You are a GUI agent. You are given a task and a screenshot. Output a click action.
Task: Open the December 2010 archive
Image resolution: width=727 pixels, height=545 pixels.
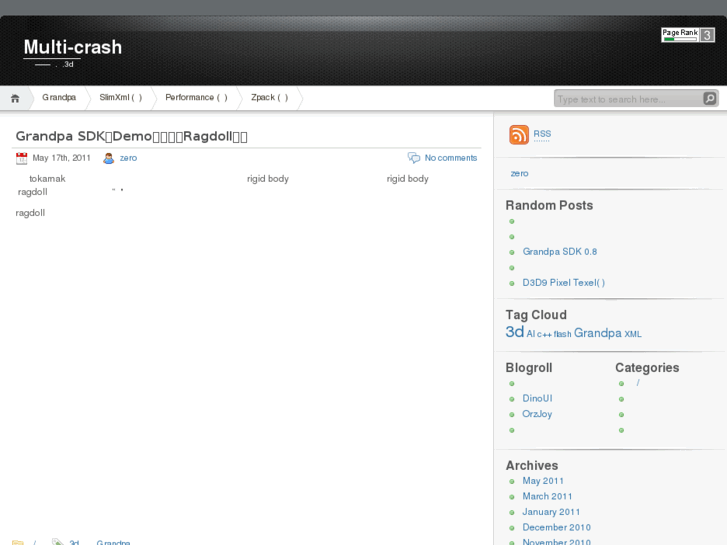[556, 527]
